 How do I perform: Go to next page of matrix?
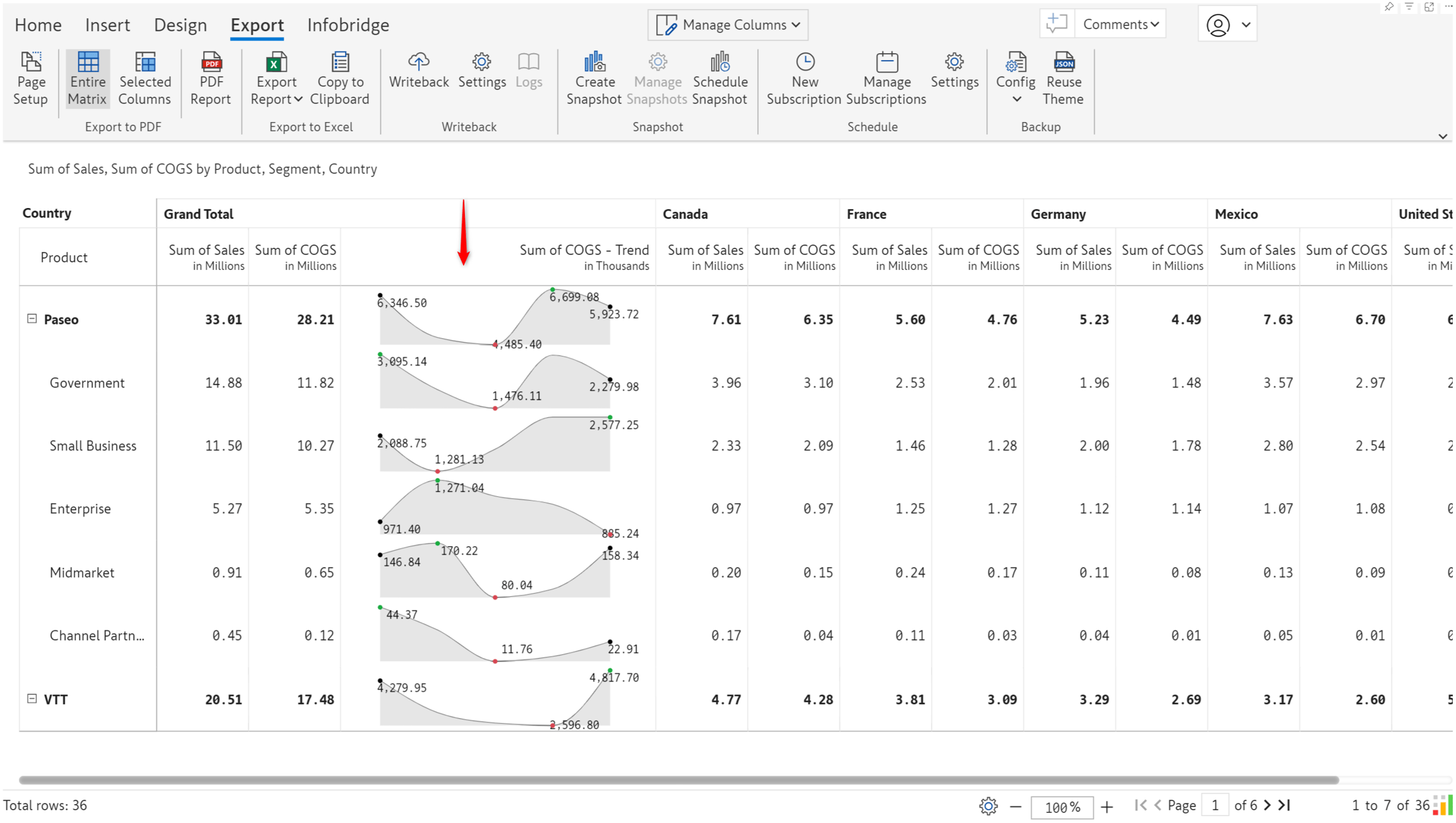click(1267, 805)
